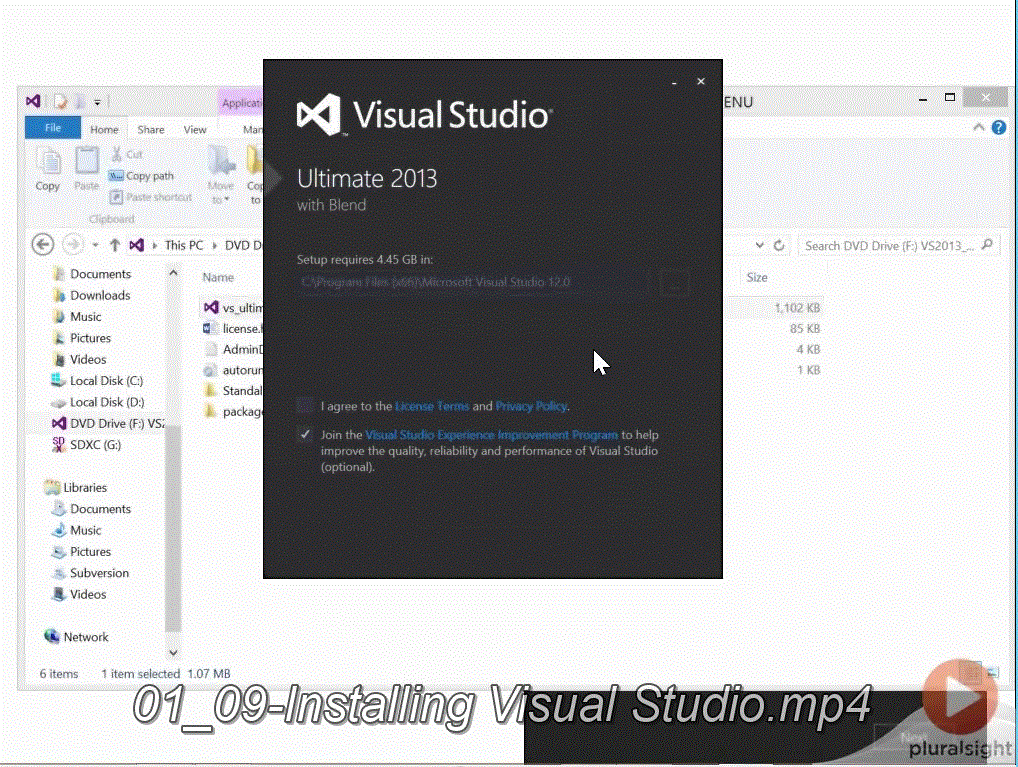Image resolution: width=1018 pixels, height=767 pixels.
Task: Click the Copy icon in the ribbon
Action: coord(48,170)
